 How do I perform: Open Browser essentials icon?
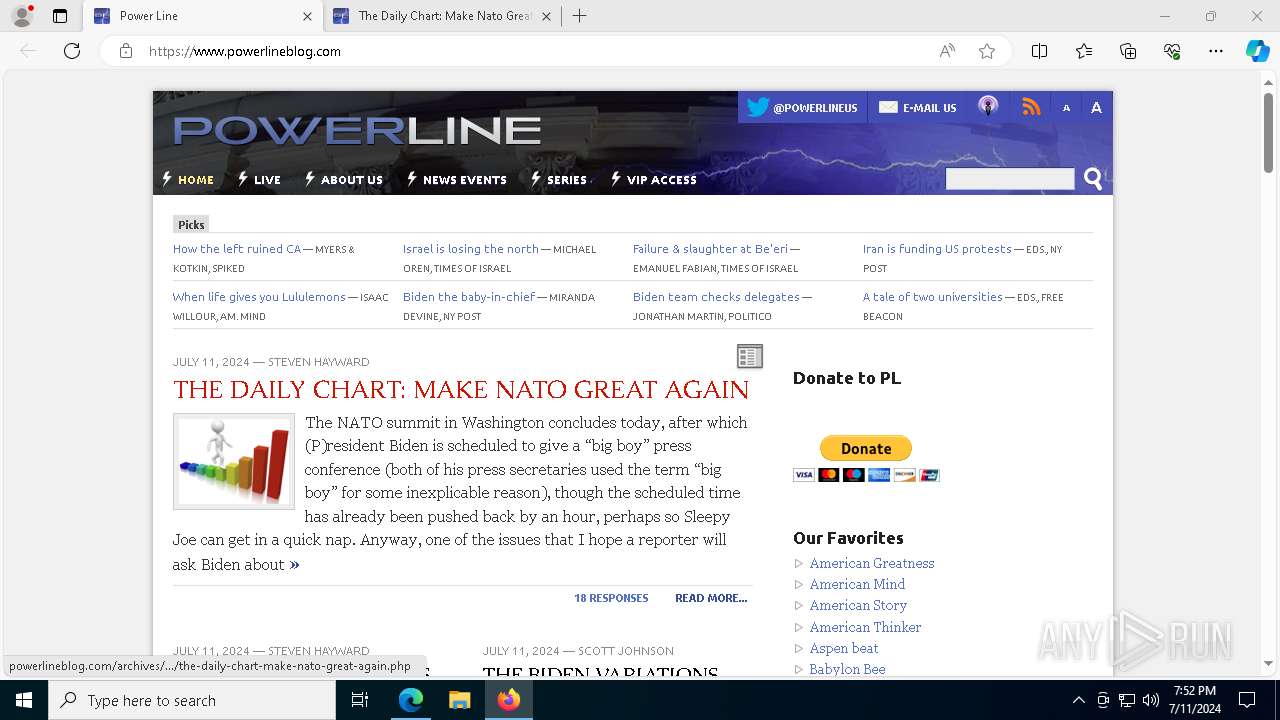click(x=1172, y=51)
